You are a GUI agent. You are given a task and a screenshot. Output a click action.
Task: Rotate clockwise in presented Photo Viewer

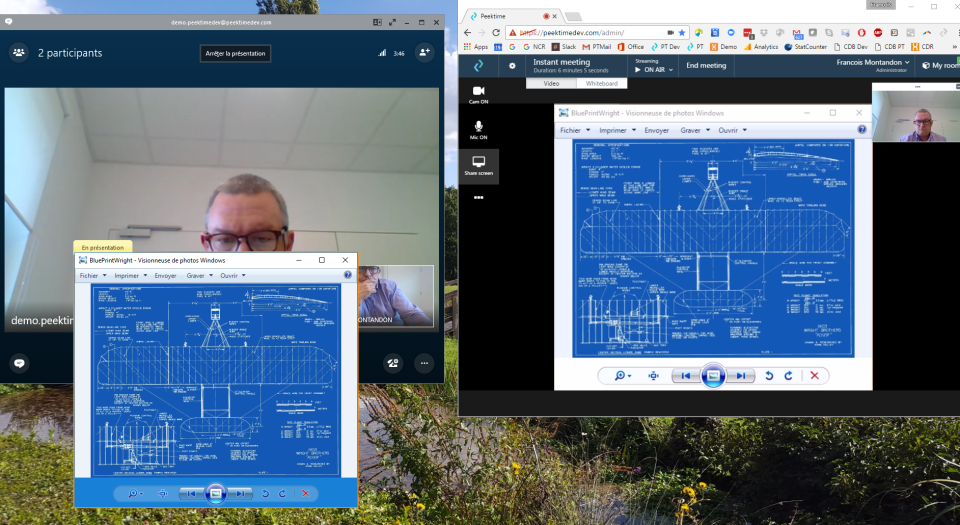click(x=282, y=494)
